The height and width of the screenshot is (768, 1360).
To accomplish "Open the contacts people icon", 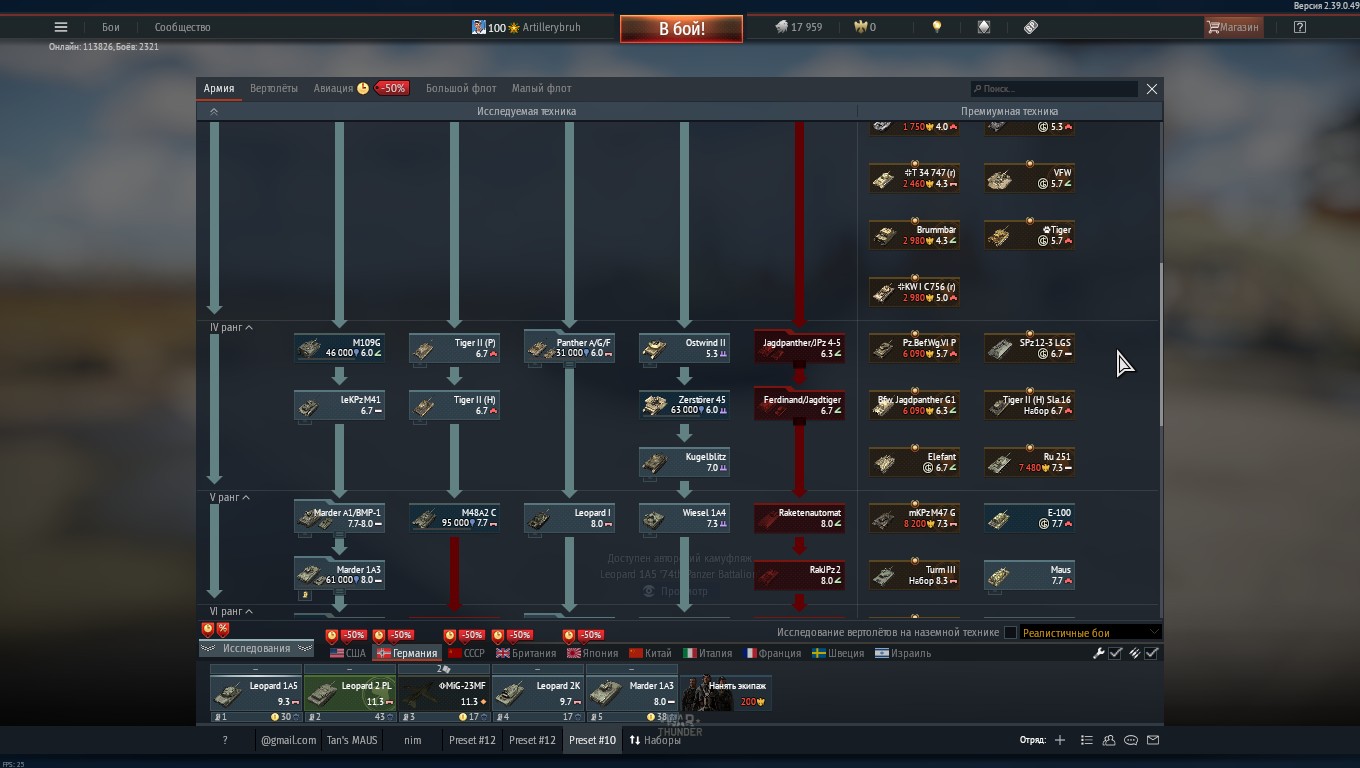I will (1109, 740).
